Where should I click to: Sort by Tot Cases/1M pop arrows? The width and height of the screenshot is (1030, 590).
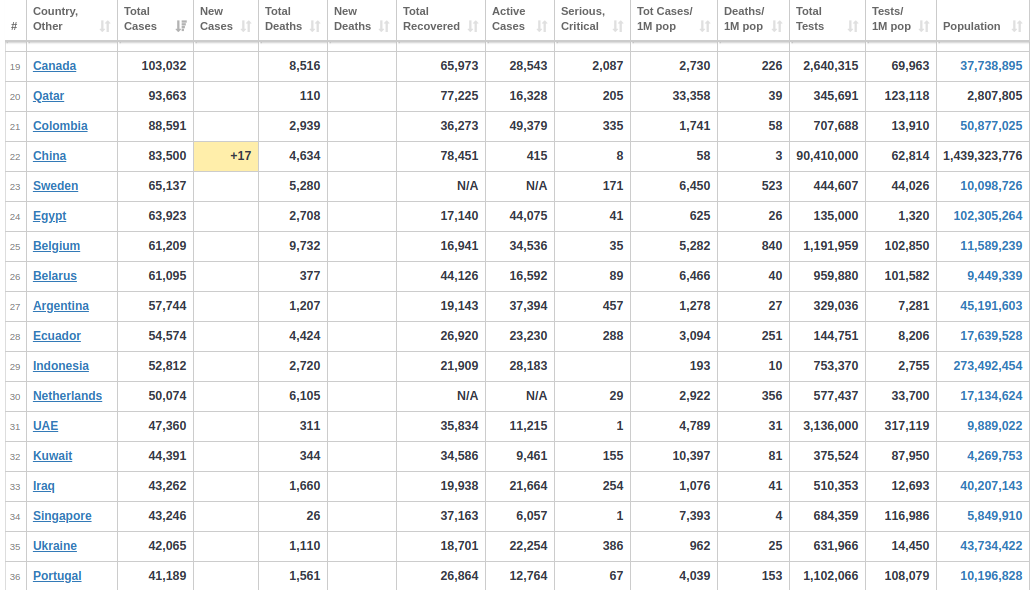click(x=705, y=26)
